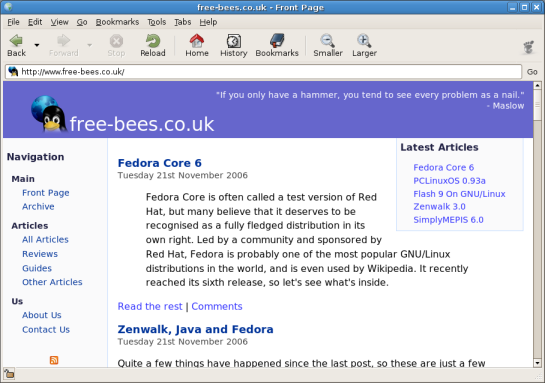545x383 pixels.
Task: Open the About Us link
Action: pos(42,315)
